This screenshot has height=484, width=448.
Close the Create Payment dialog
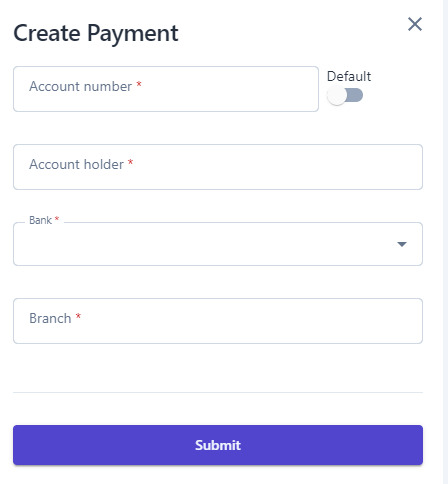click(415, 24)
